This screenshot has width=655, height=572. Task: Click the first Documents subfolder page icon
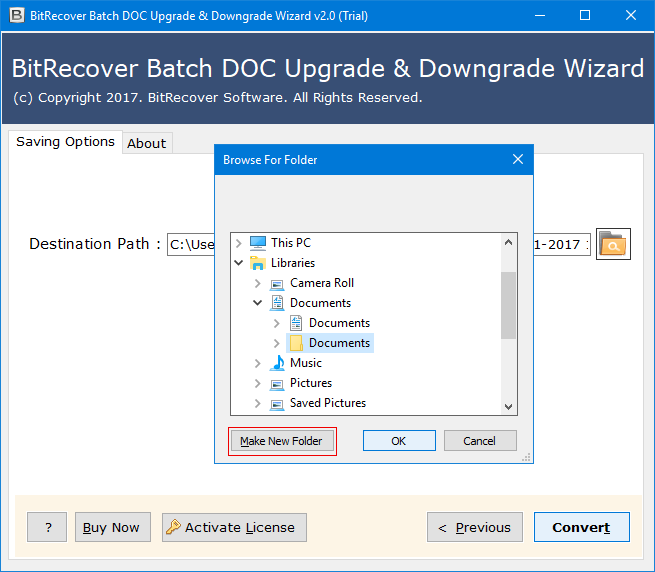click(x=296, y=323)
